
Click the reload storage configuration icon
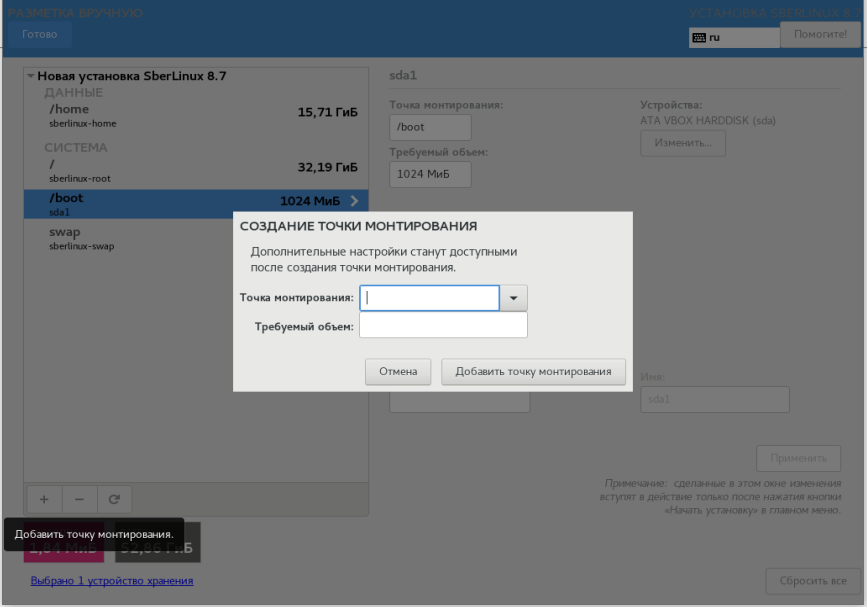pos(114,498)
